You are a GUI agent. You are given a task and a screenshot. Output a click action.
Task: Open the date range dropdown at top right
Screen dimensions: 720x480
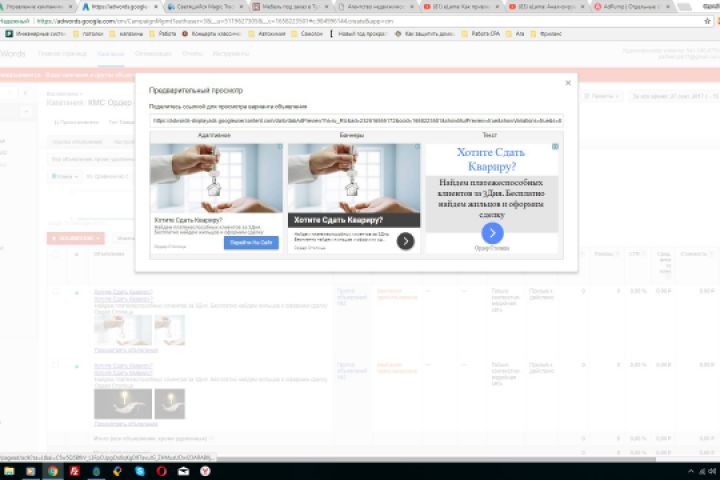pos(675,96)
